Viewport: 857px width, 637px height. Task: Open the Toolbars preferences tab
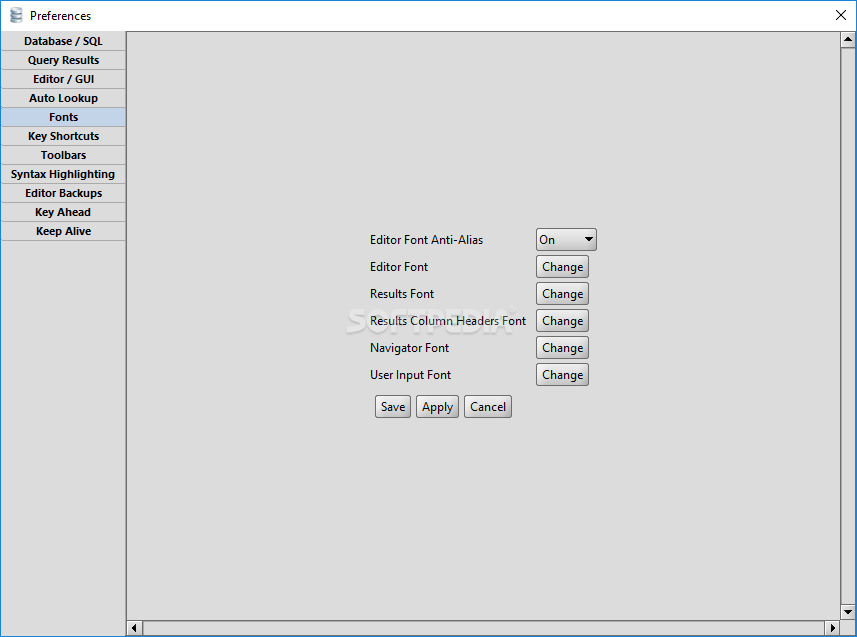tap(63, 155)
